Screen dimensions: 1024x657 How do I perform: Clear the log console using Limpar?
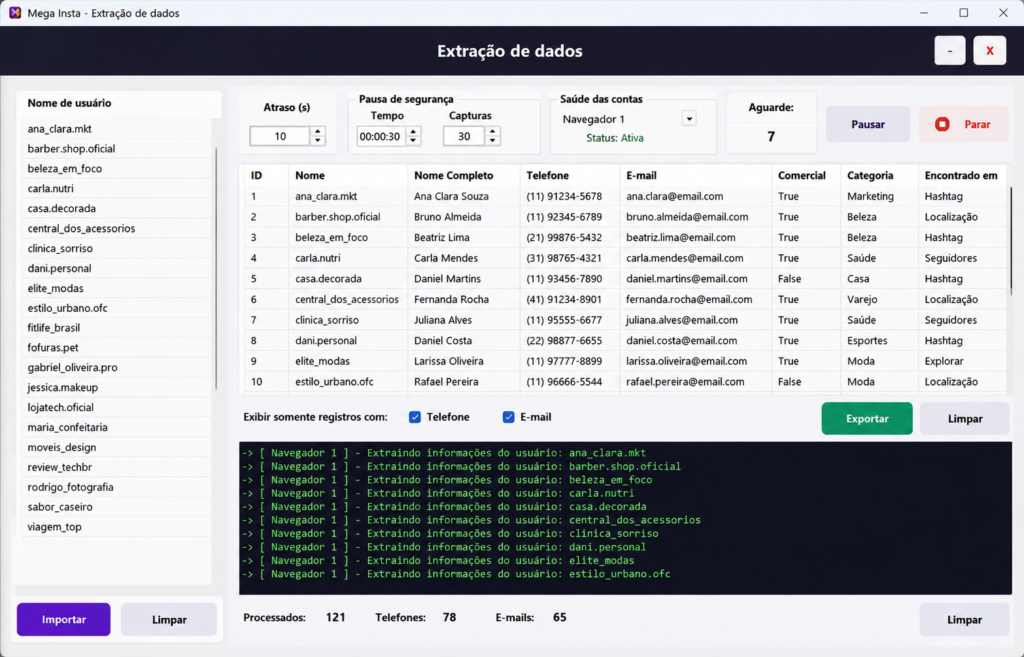pos(965,619)
